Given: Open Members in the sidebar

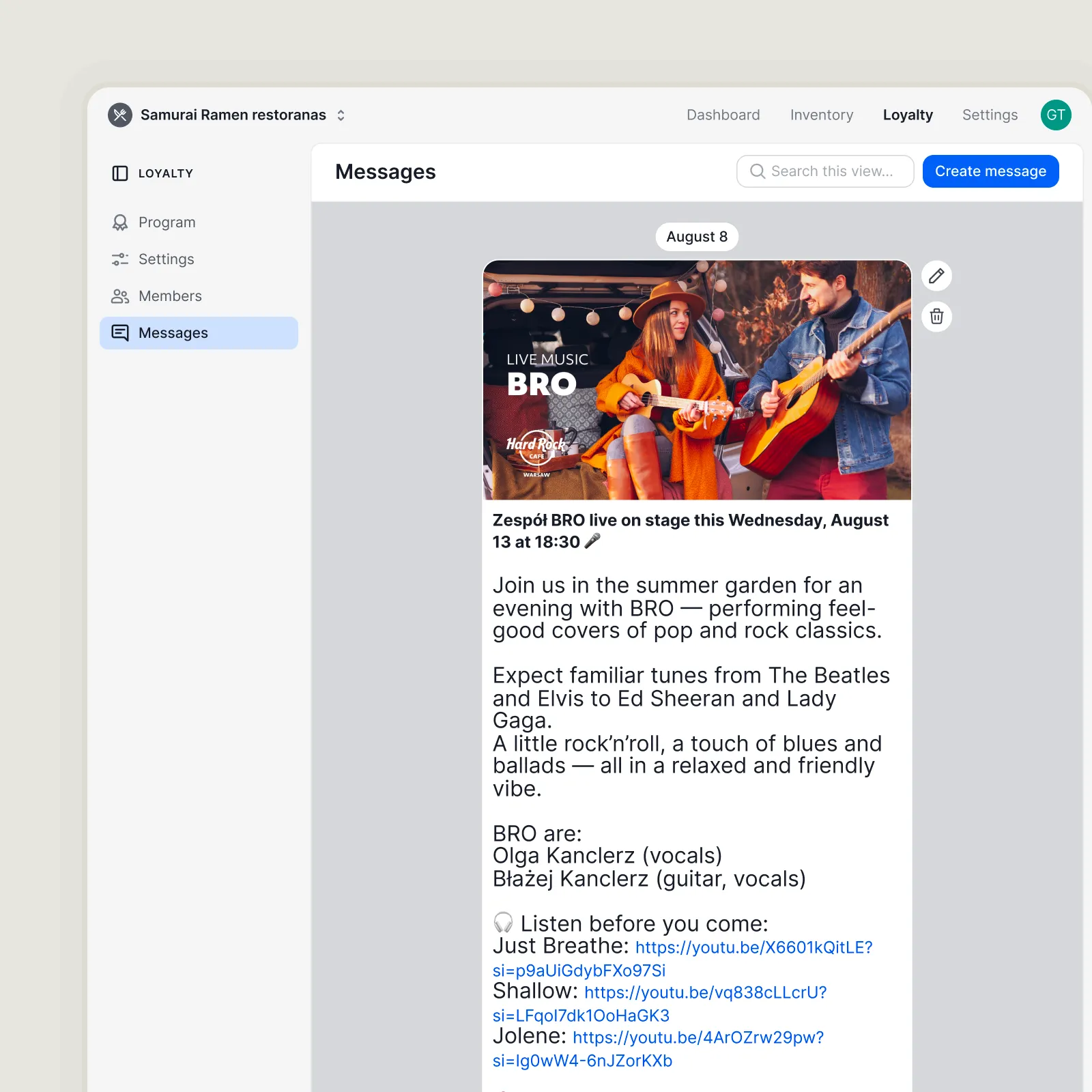Looking at the screenshot, I should tap(199, 296).
